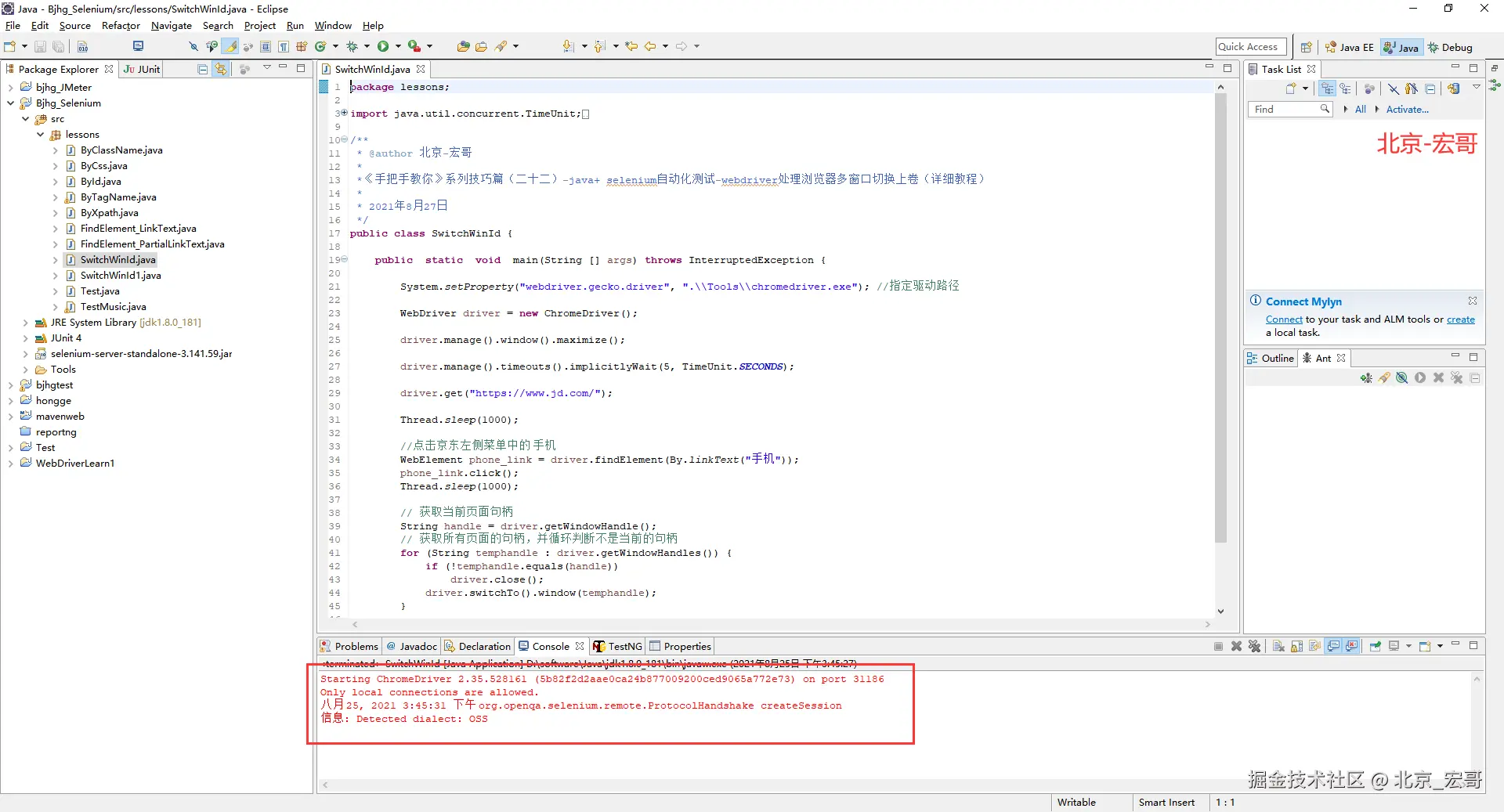Image resolution: width=1504 pixels, height=812 pixels.
Task: Open the Navigate menu
Action: point(171,26)
